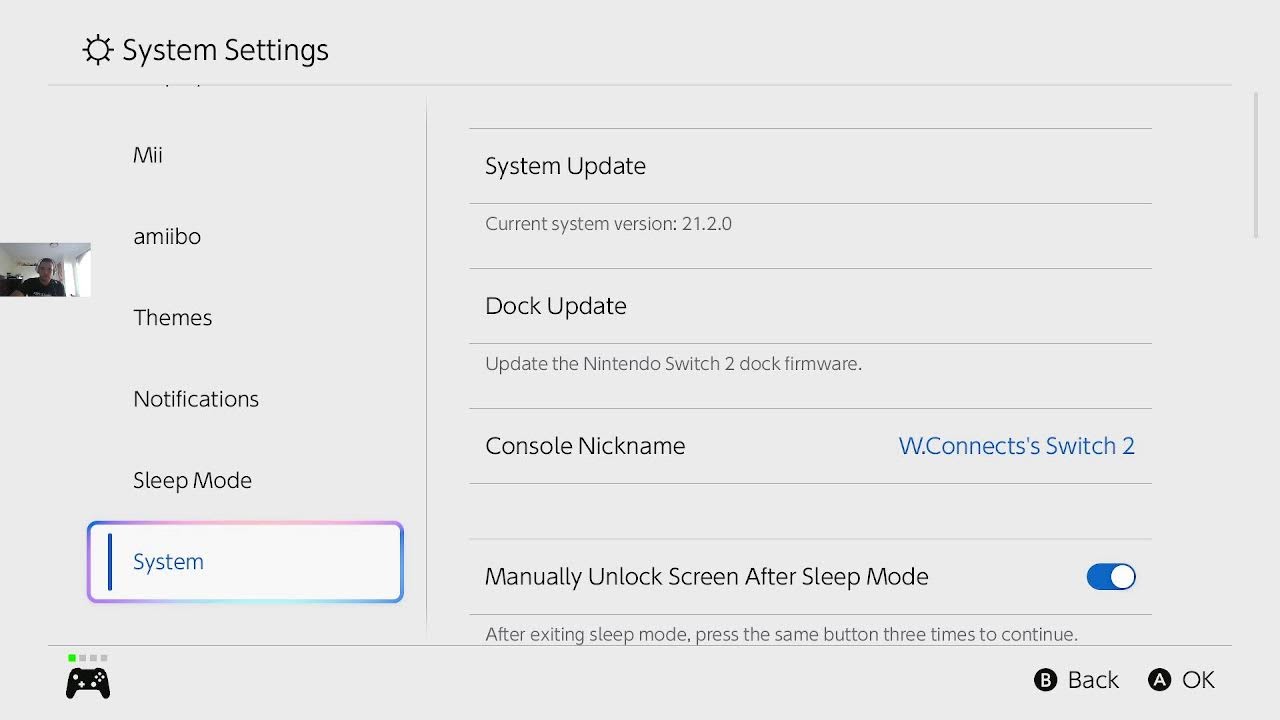1280x720 pixels.
Task: Edit the W.Connects's Switch 2 nickname value
Action: pyautogui.click(x=1016, y=446)
